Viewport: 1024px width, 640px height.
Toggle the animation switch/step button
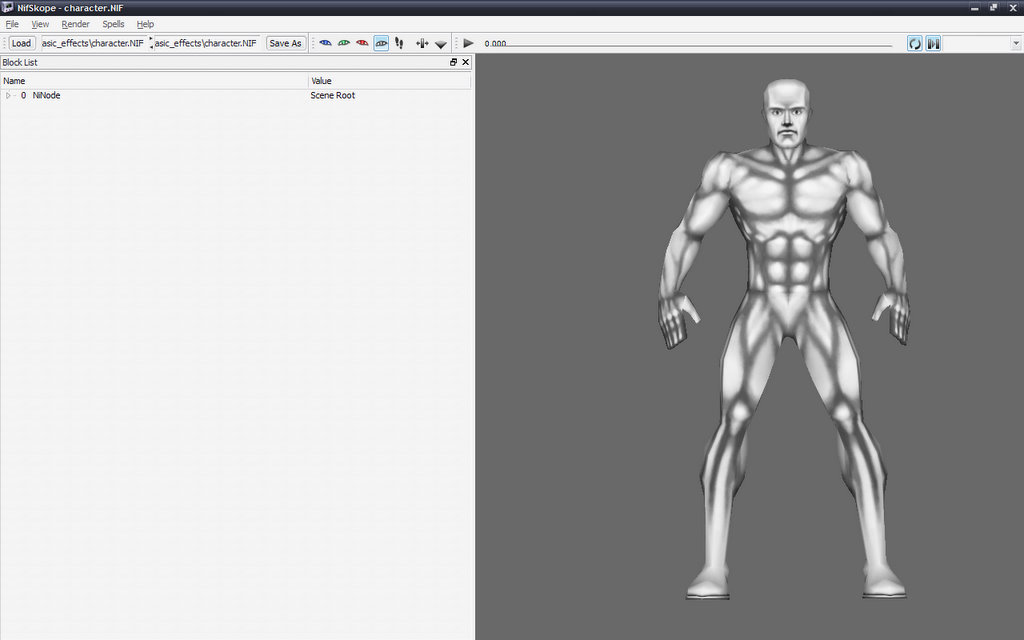[x=933, y=43]
